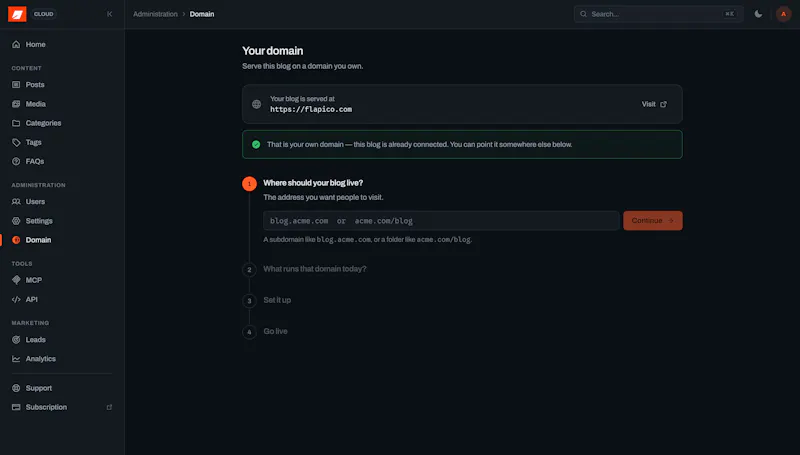This screenshot has height=455, width=800.
Task: Click the Media image icon
Action: point(16,104)
